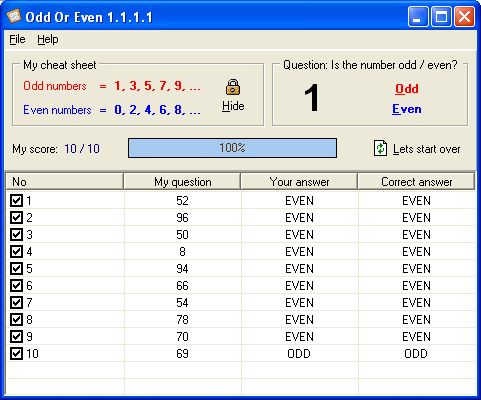
Task: Click the app icon in title bar
Action: (14, 16)
